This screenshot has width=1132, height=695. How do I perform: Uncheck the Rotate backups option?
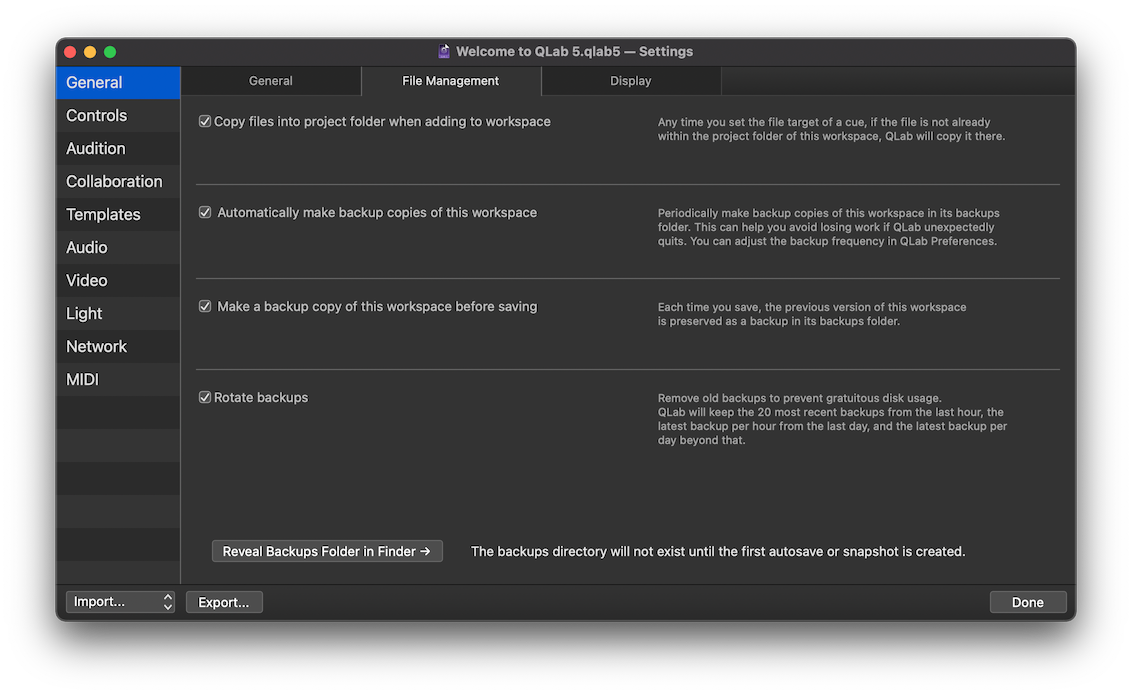coord(204,396)
